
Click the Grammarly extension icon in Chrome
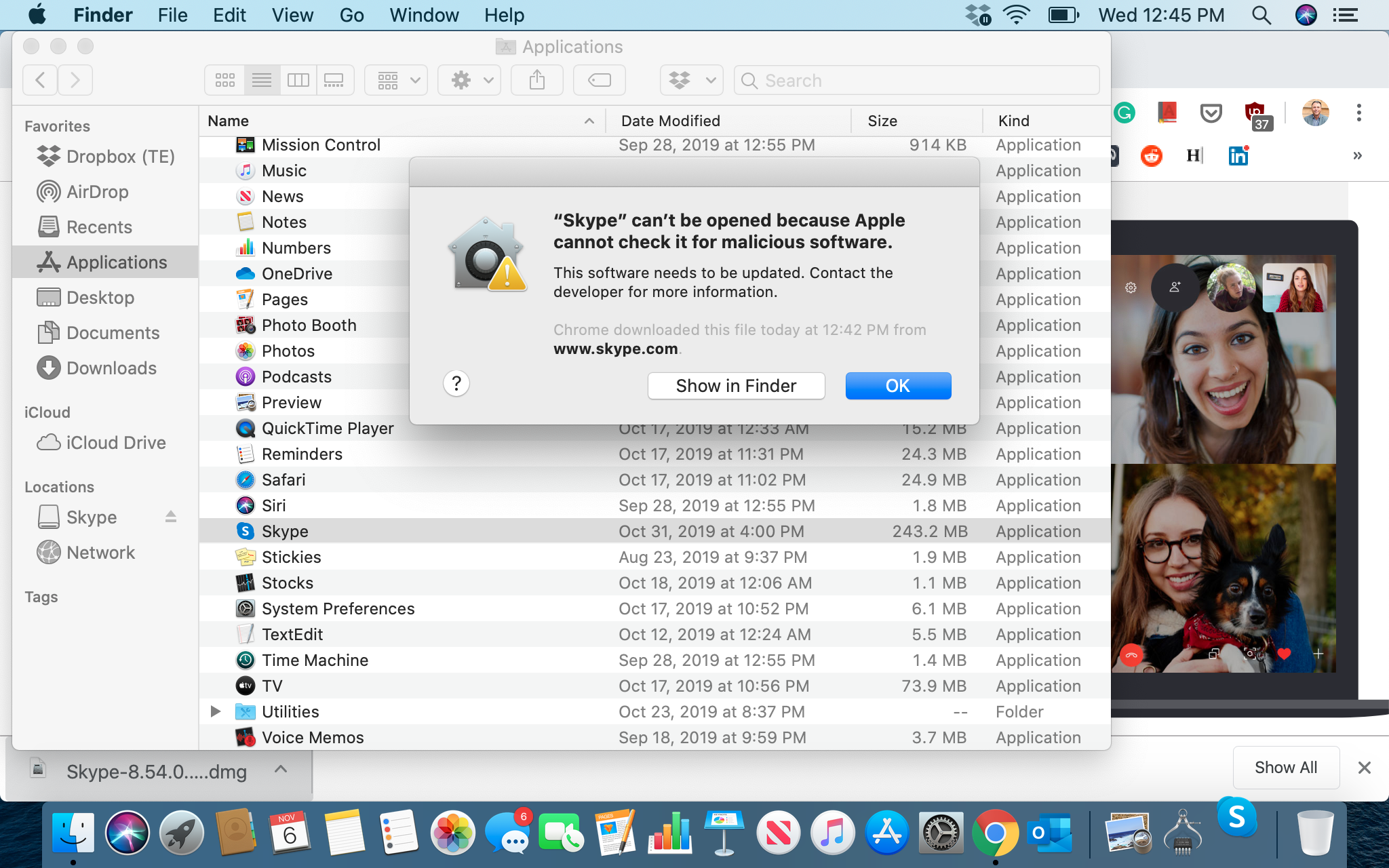point(1124,113)
